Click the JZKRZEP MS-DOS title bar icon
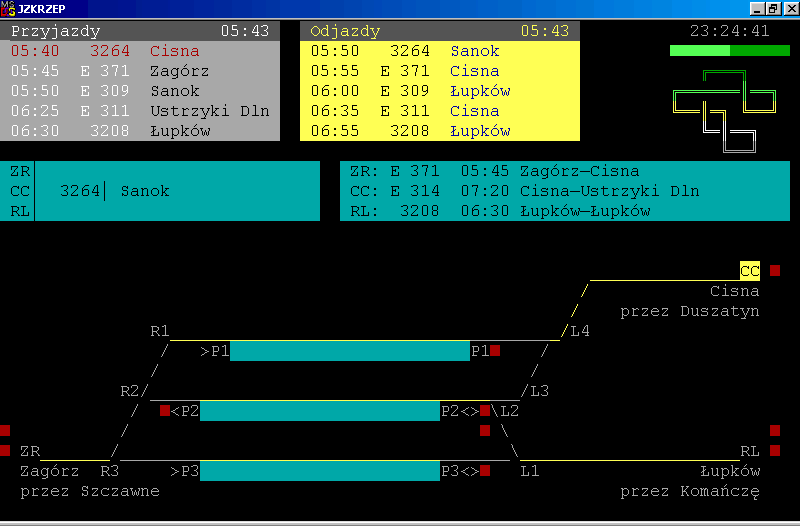800x526 pixels. (8, 8)
